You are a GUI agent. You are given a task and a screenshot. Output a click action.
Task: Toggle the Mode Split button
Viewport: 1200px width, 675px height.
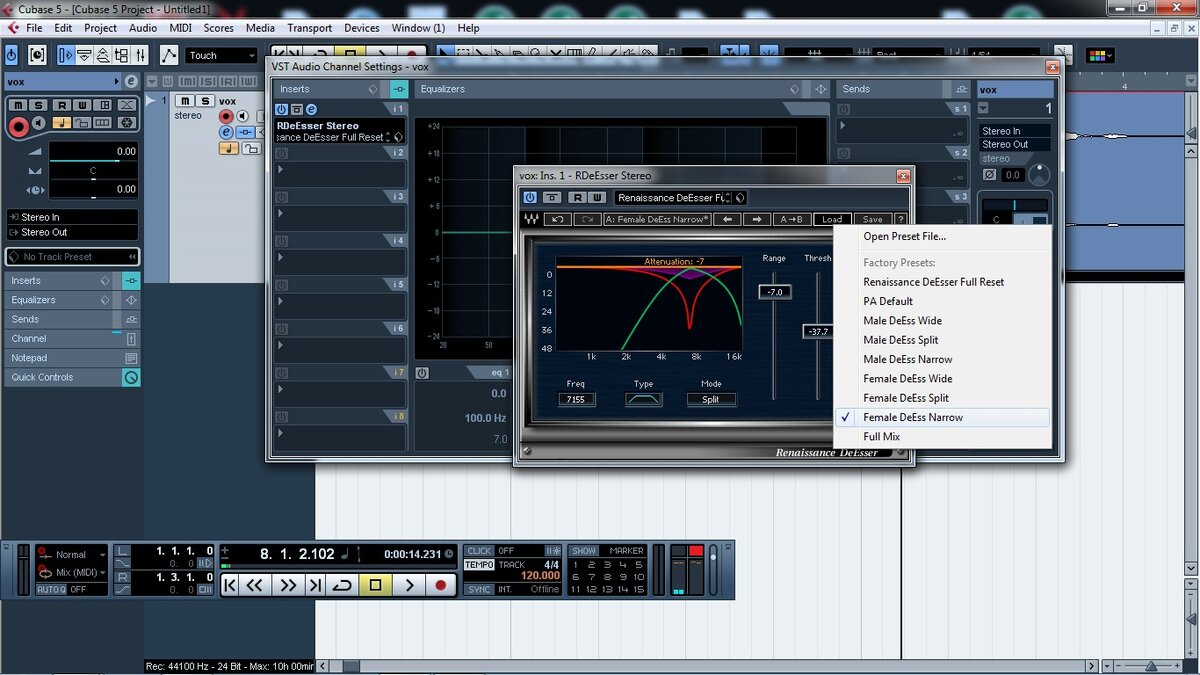tap(711, 399)
